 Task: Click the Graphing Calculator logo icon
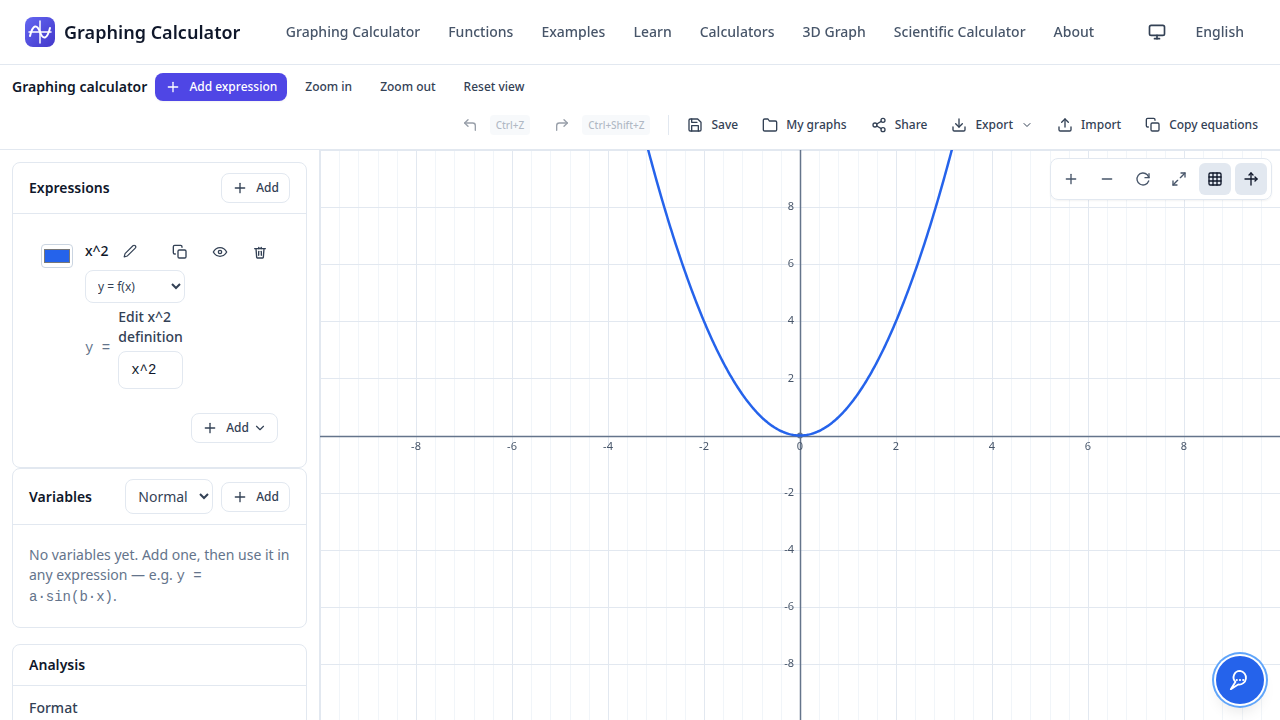(40, 32)
